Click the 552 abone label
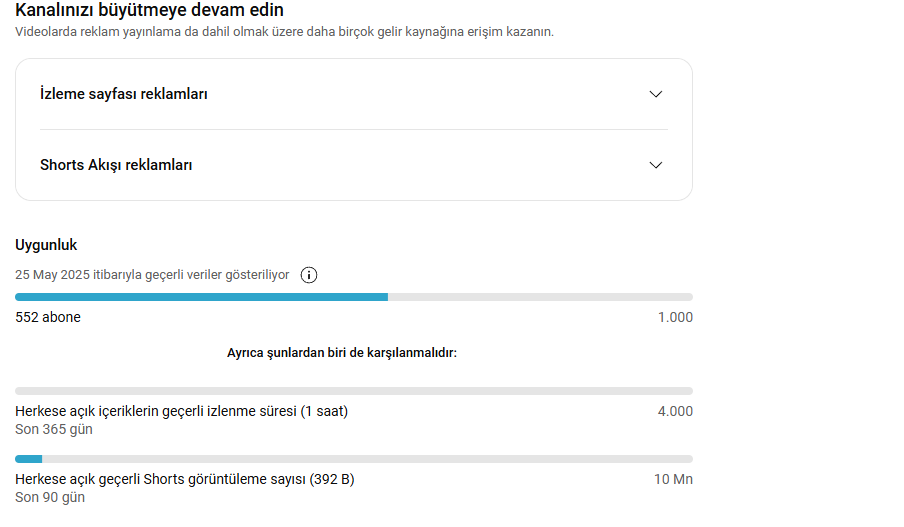The image size is (904, 527). click(48, 317)
